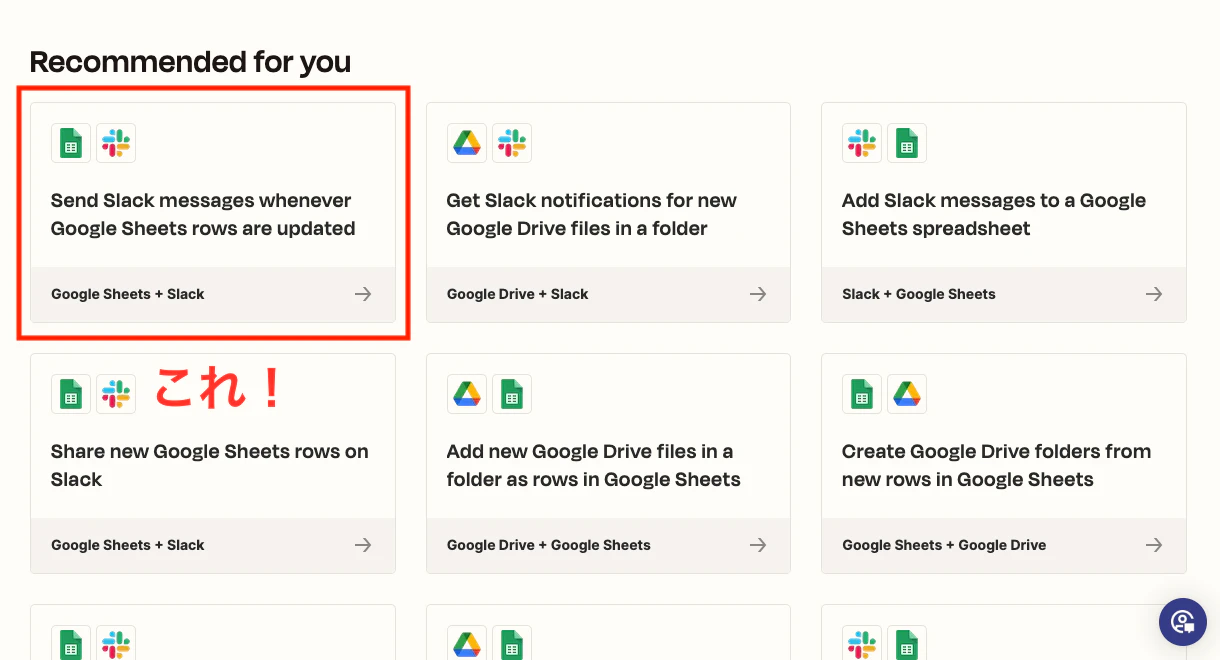1220x660 pixels.
Task: Click Slack icon in 'Add Slack messages' card
Action: tap(862, 143)
